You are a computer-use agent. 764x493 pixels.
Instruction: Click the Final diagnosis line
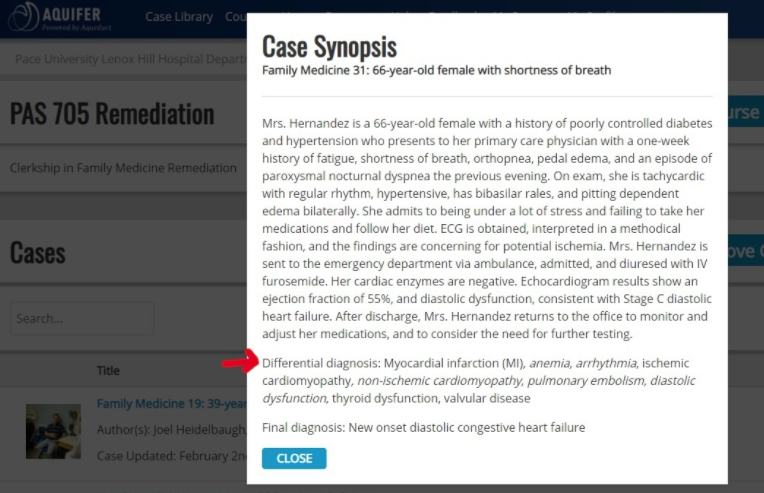423,428
